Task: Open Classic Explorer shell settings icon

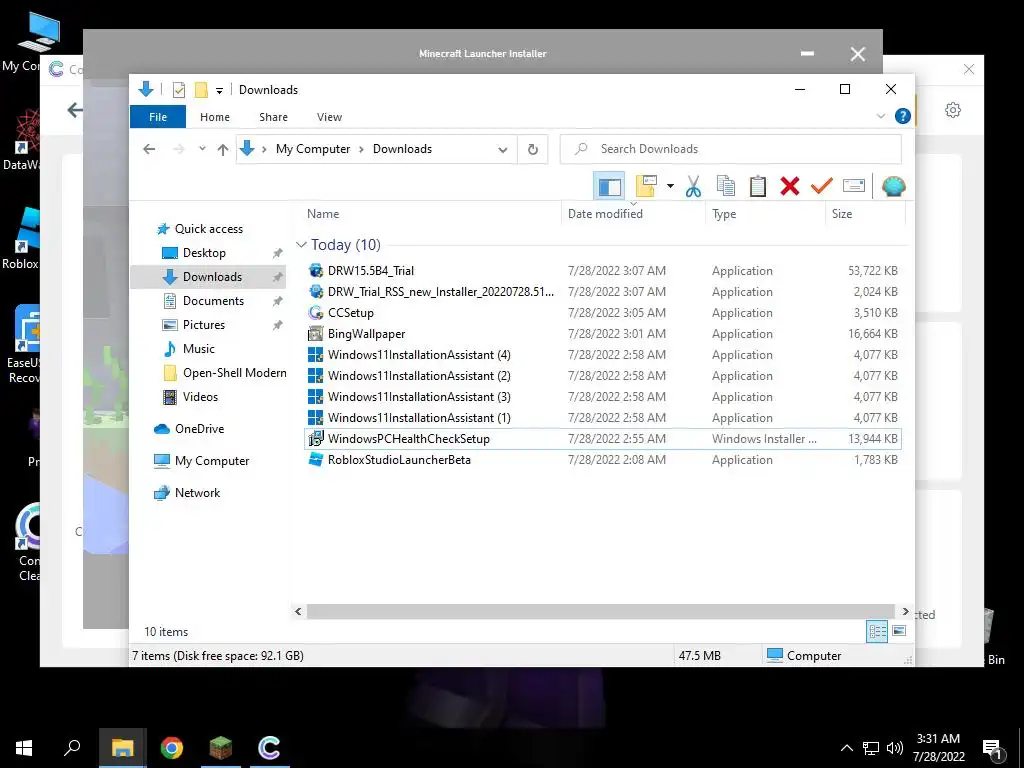Action: point(893,186)
